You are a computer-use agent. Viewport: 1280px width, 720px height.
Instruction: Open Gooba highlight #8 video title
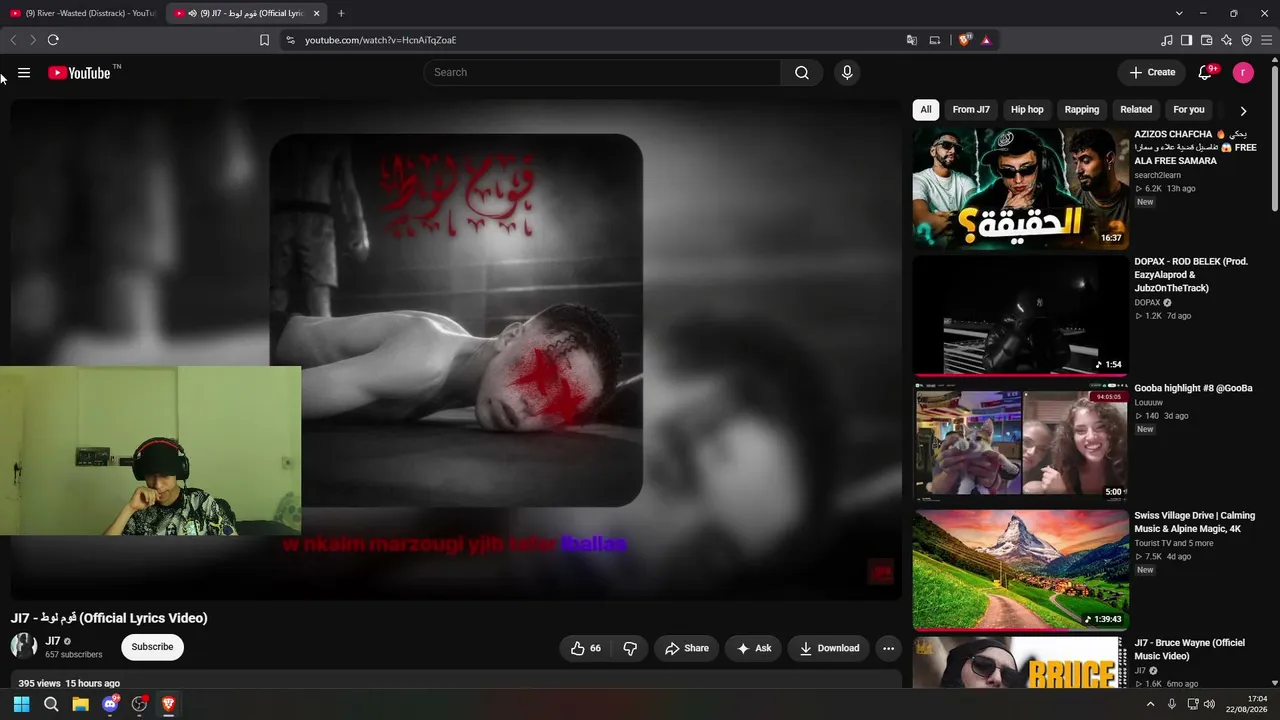[x=1193, y=388]
